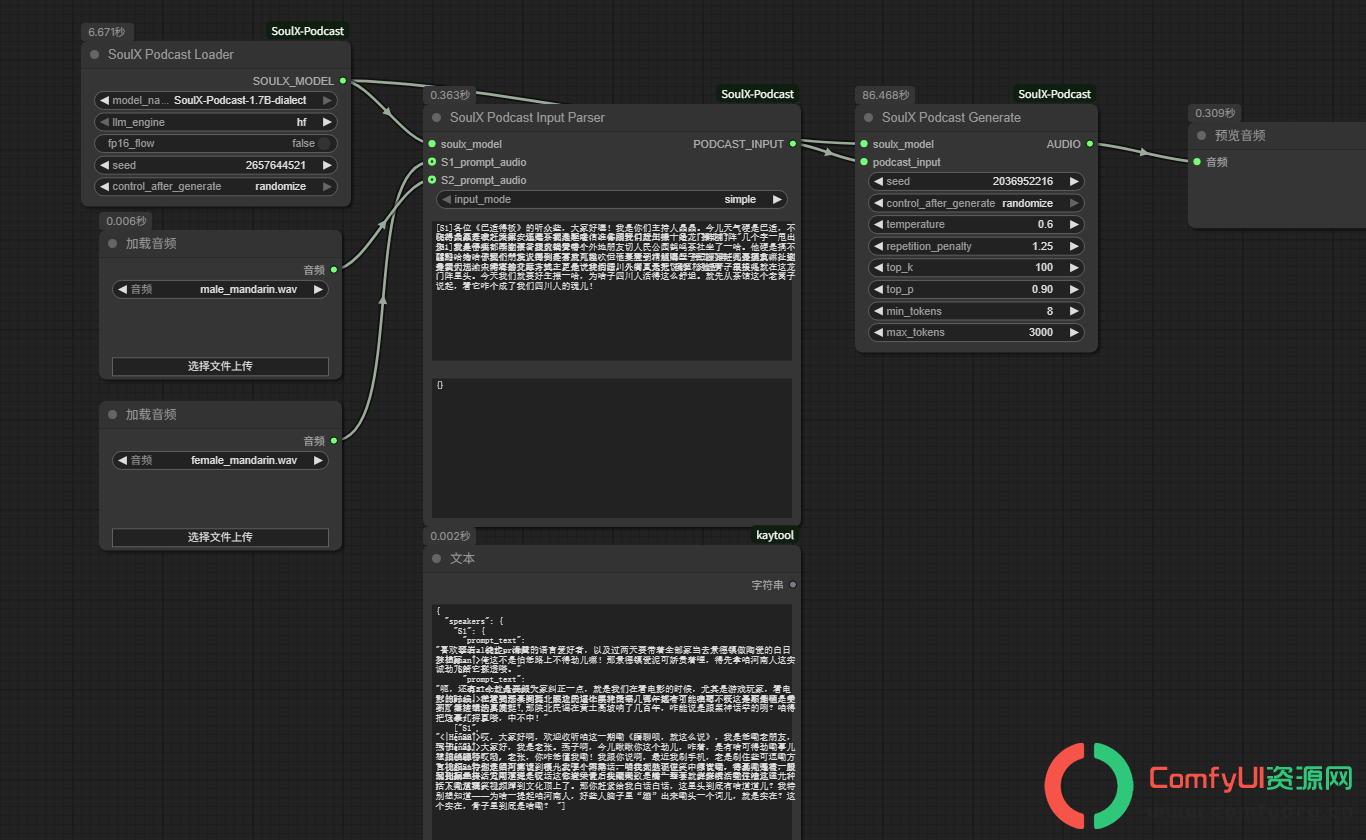
Task: Increase temperature with the right arrow
Action: tap(1074, 225)
